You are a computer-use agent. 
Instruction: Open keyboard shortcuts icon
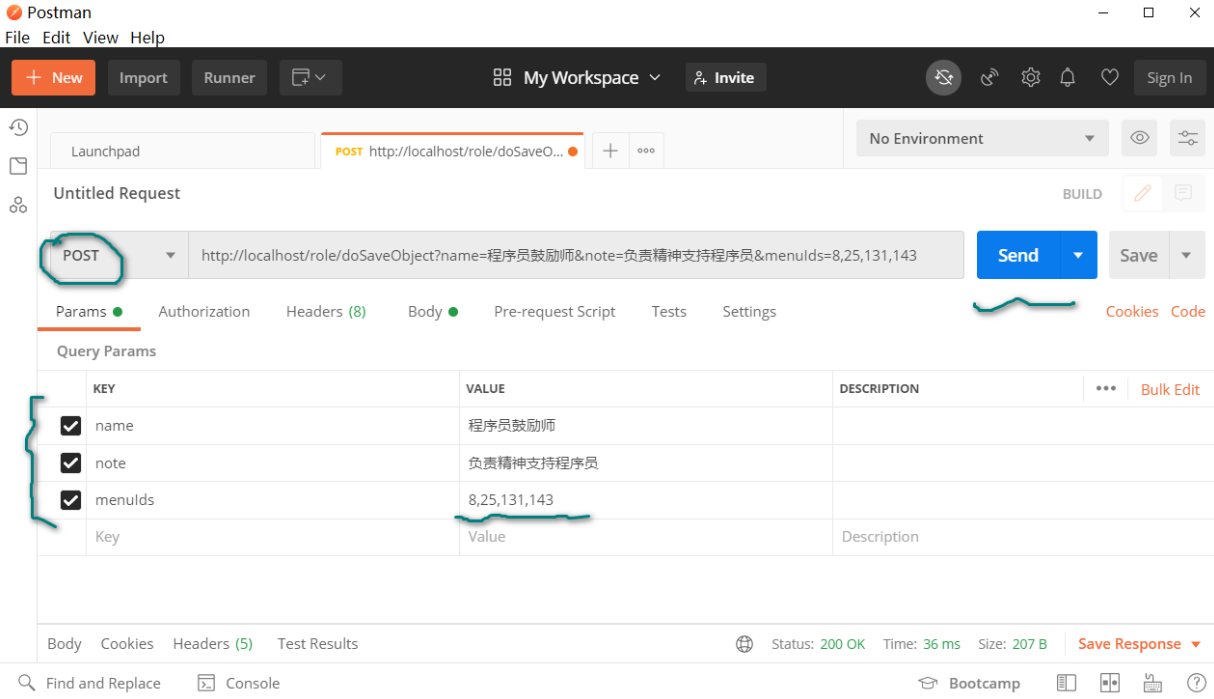pyautogui.click(x=1153, y=683)
